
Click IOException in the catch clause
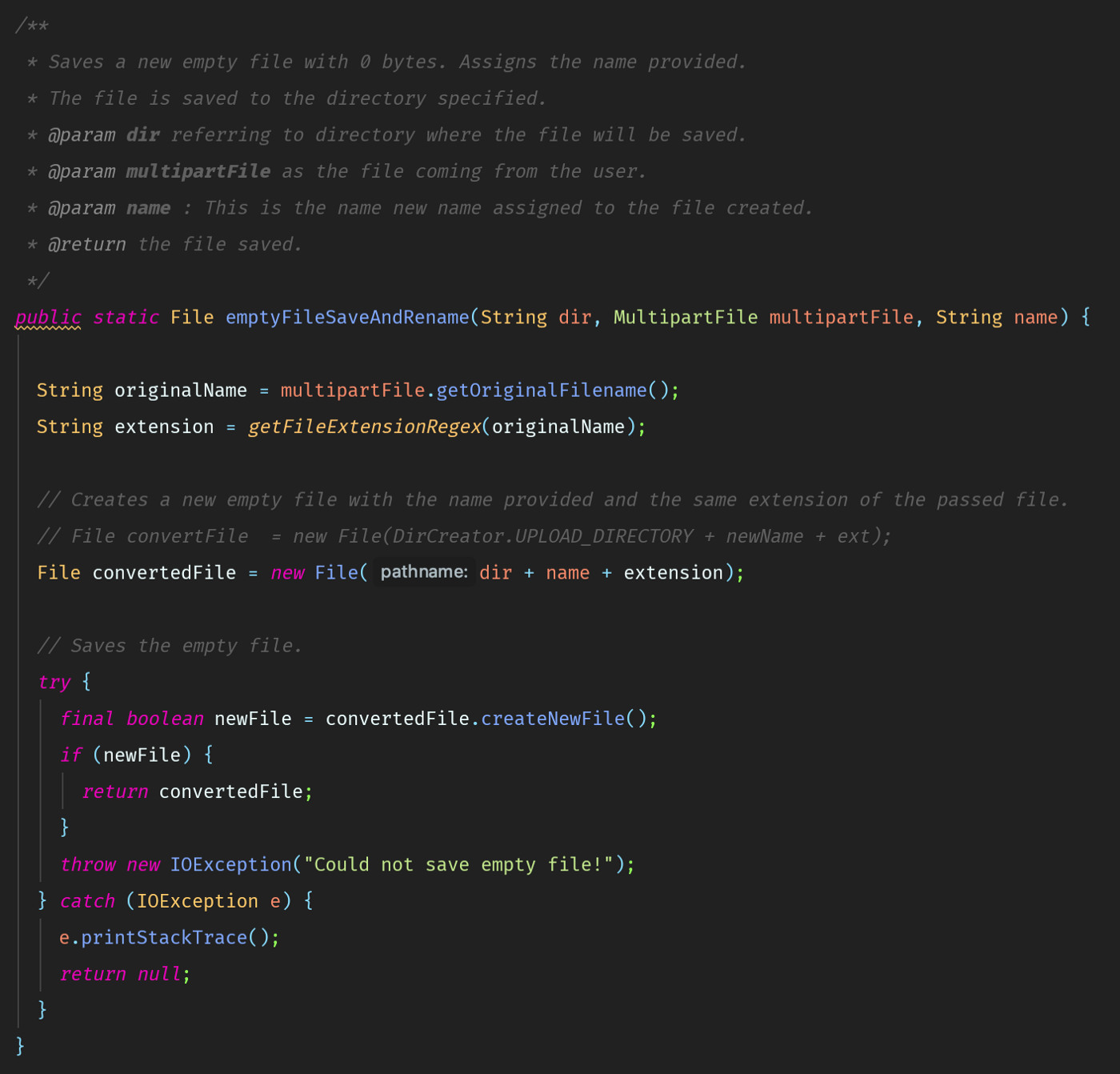[x=197, y=901]
